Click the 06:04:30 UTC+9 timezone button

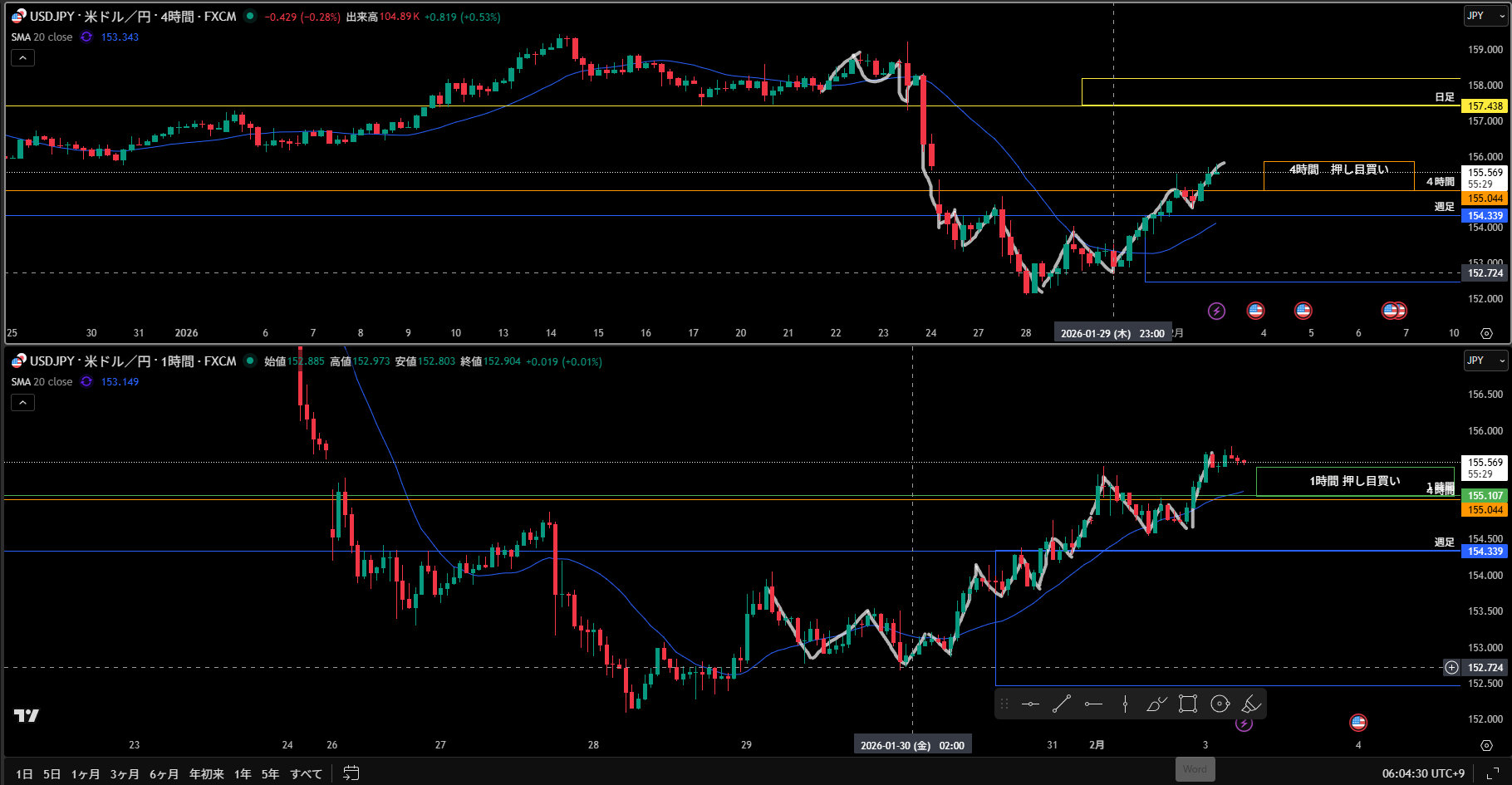pyautogui.click(x=1423, y=773)
